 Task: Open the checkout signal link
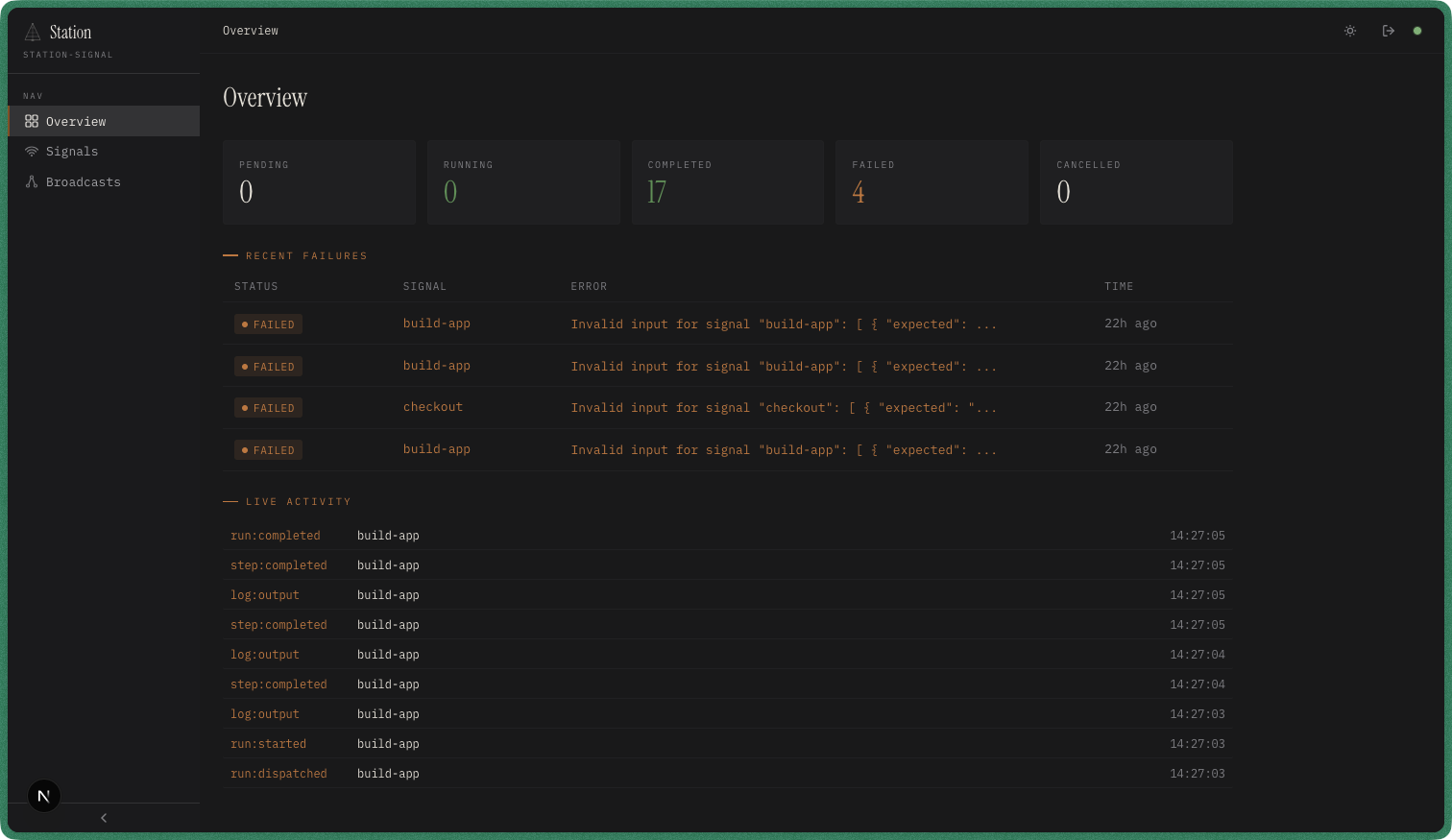pos(432,407)
